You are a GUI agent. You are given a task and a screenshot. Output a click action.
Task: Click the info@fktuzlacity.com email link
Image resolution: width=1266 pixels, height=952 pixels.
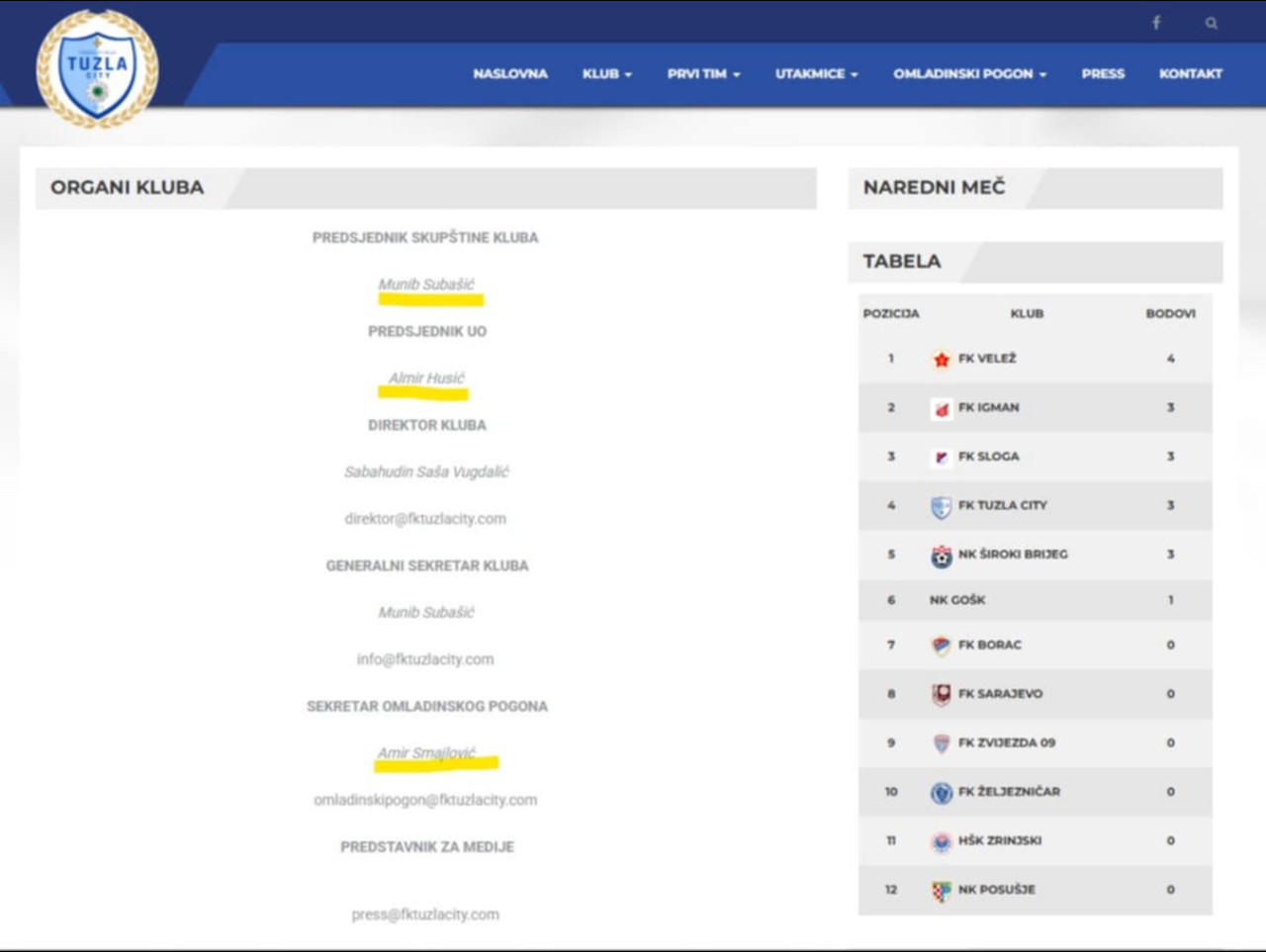425,659
